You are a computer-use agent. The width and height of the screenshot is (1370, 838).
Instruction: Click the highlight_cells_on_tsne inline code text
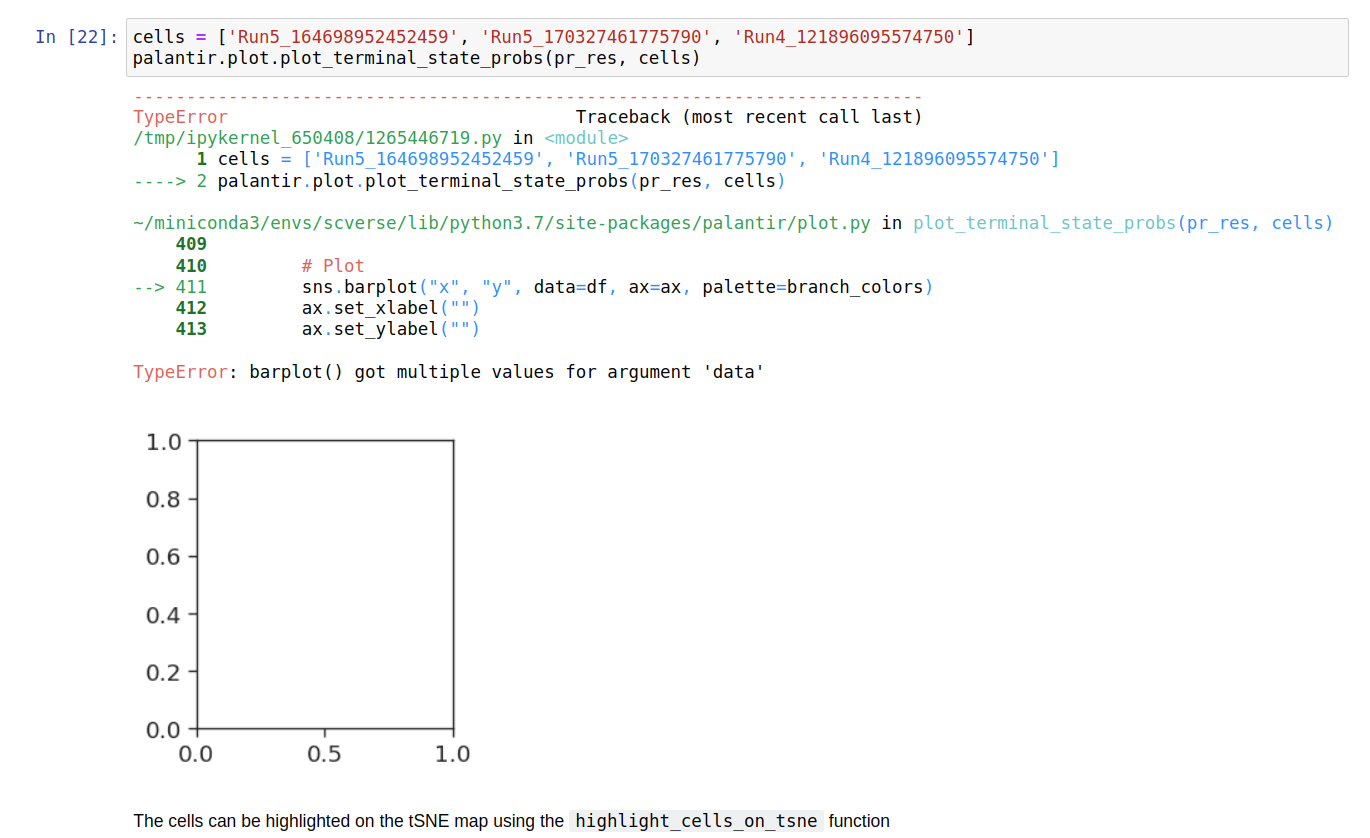click(695, 821)
